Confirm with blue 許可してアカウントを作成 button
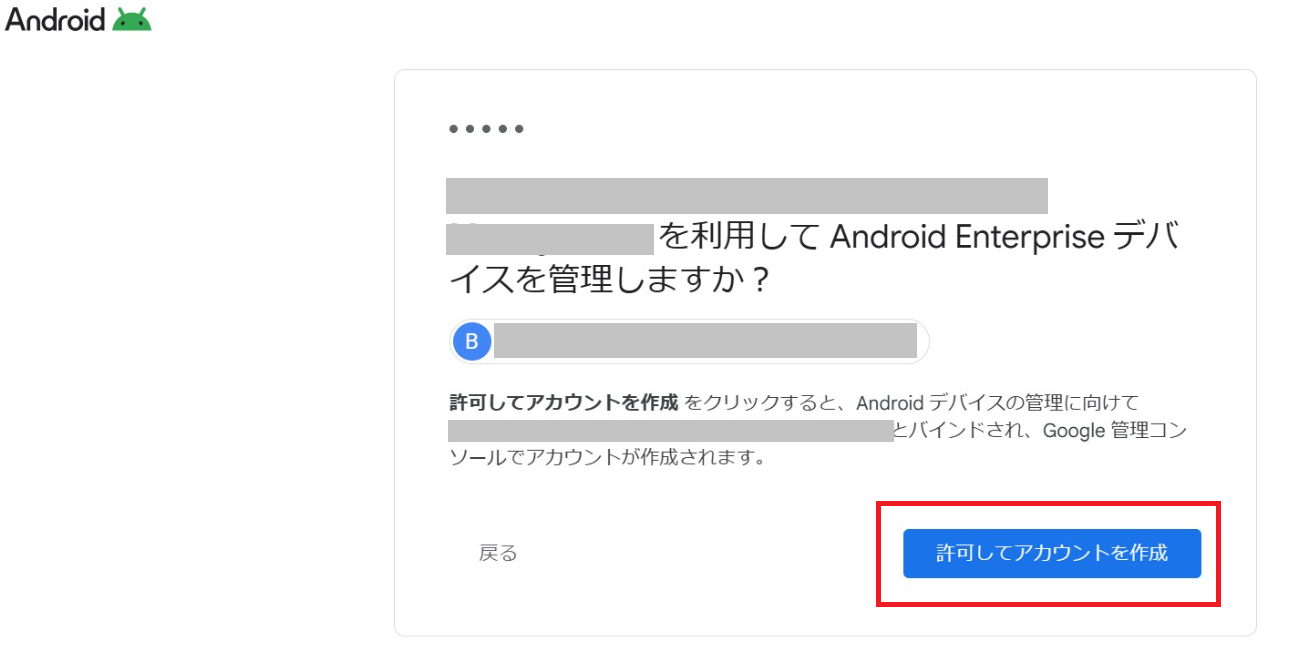 click(1051, 553)
